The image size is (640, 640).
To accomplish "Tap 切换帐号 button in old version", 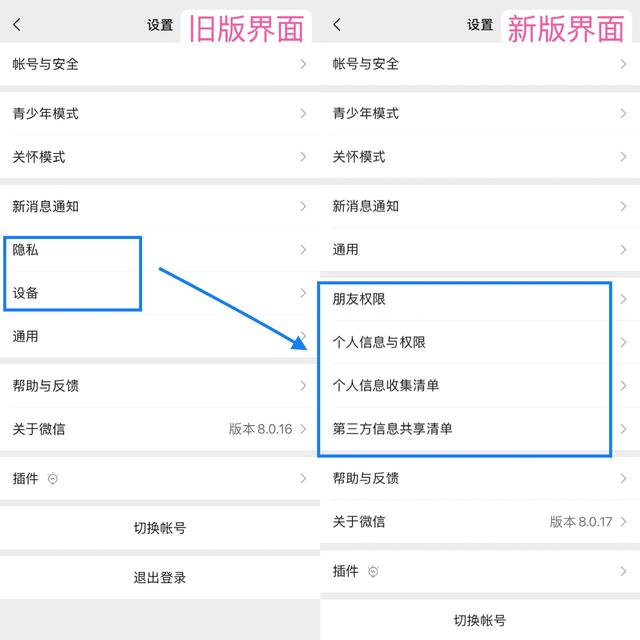I will tap(160, 528).
